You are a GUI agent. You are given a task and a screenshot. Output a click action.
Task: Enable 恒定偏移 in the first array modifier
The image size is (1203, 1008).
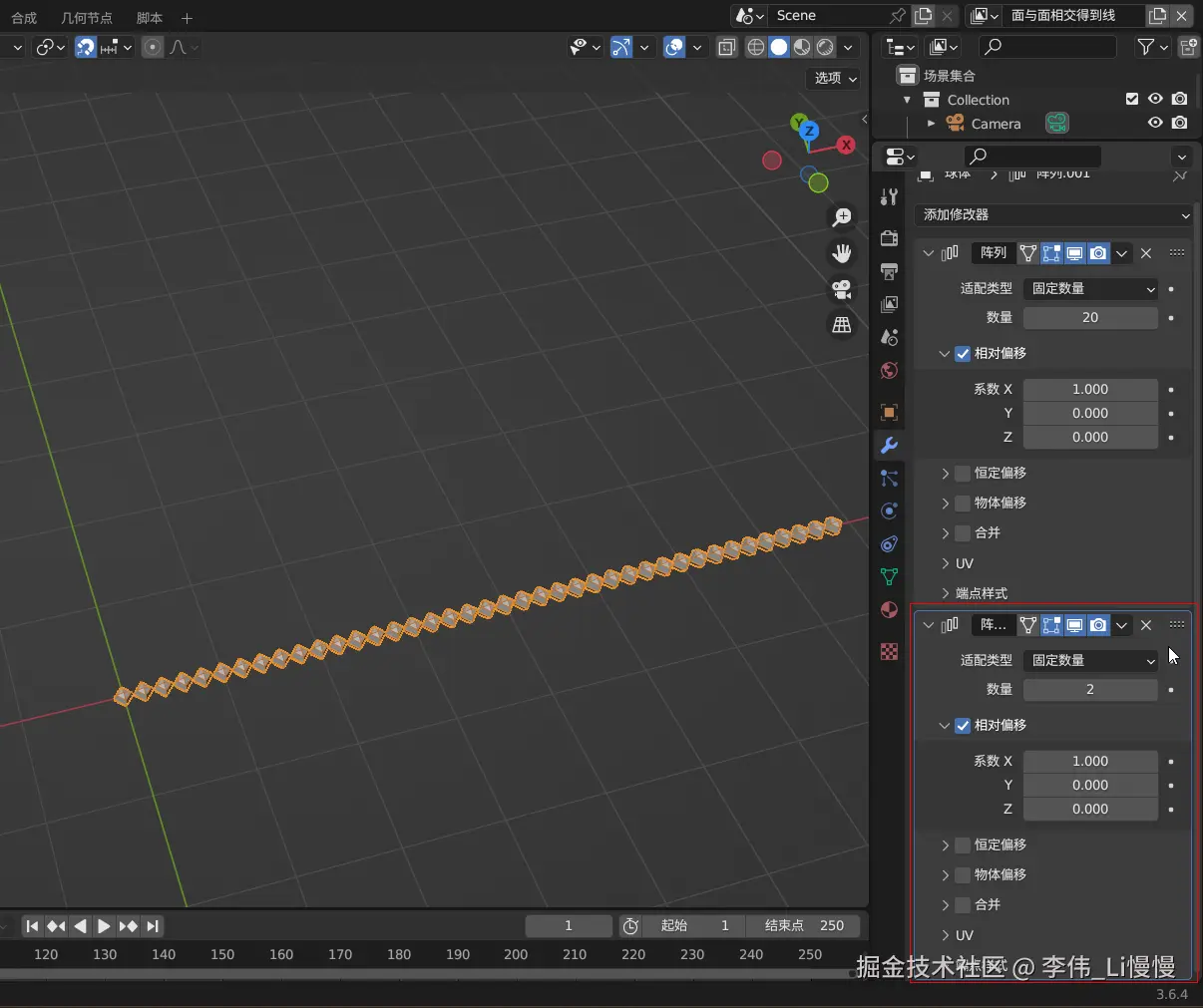point(963,474)
